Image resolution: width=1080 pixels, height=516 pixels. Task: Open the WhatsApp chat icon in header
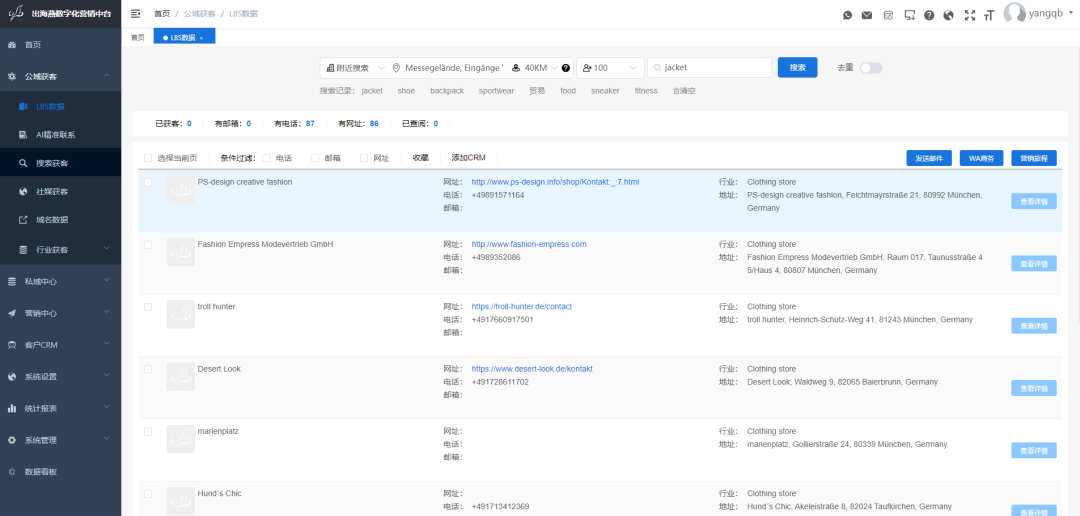847,15
